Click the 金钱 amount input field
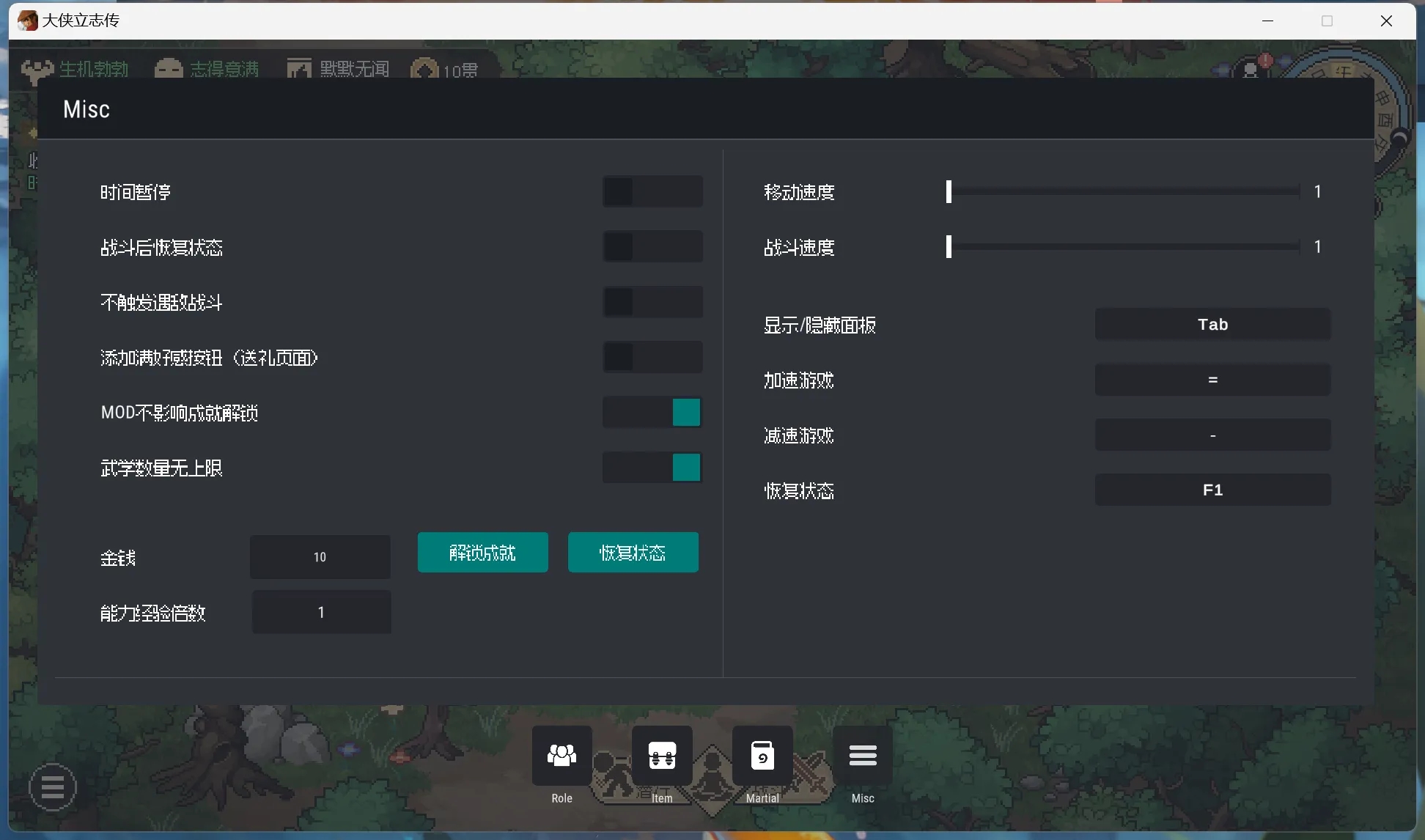Image resolution: width=1425 pixels, height=840 pixels. [x=320, y=557]
